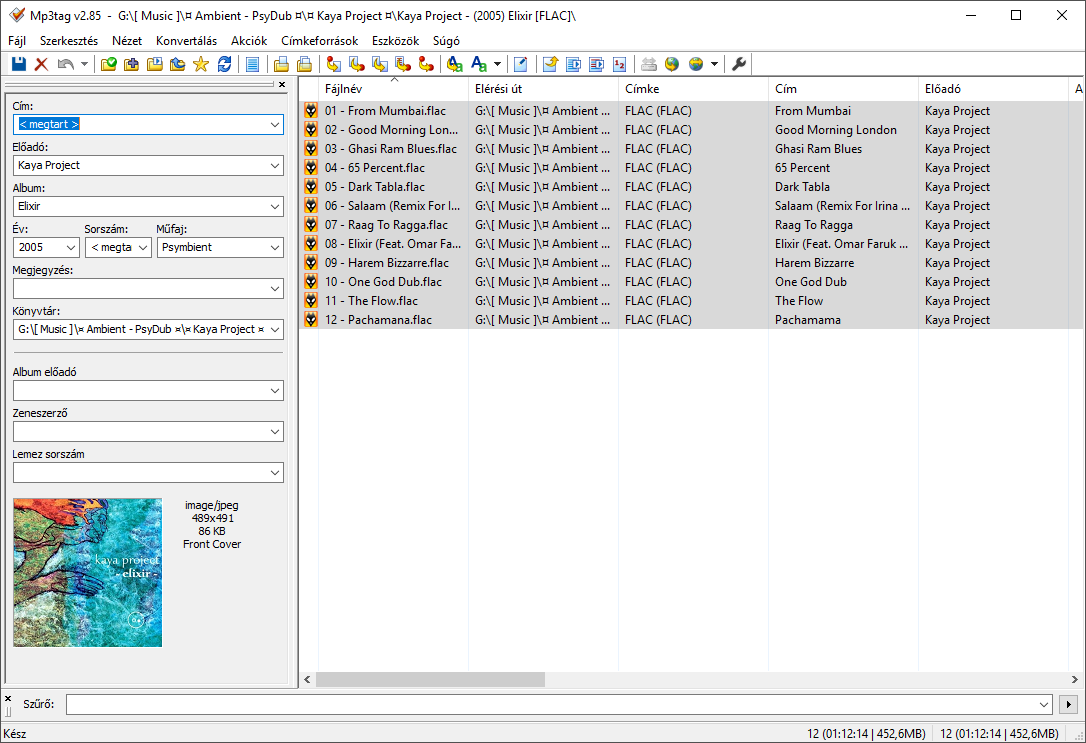Click the horizontal scrollbar right arrow
This screenshot has height=743, width=1086.
[x=1074, y=679]
